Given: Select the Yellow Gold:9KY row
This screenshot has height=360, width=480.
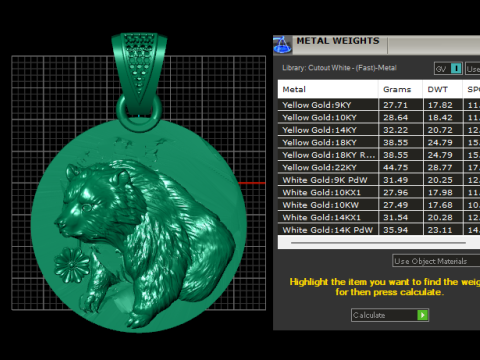Looking at the screenshot, I should point(379,105).
